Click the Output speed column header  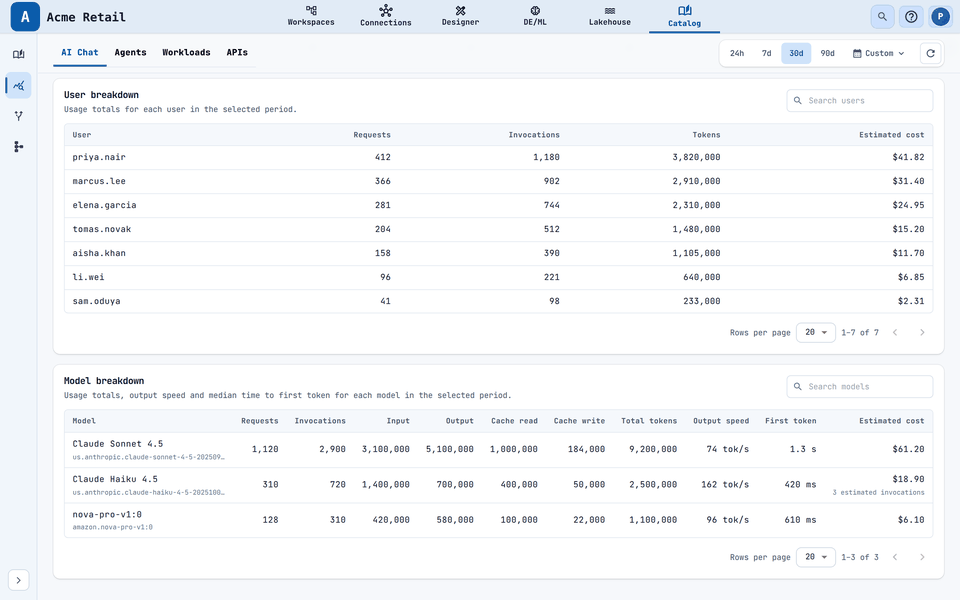tap(721, 421)
